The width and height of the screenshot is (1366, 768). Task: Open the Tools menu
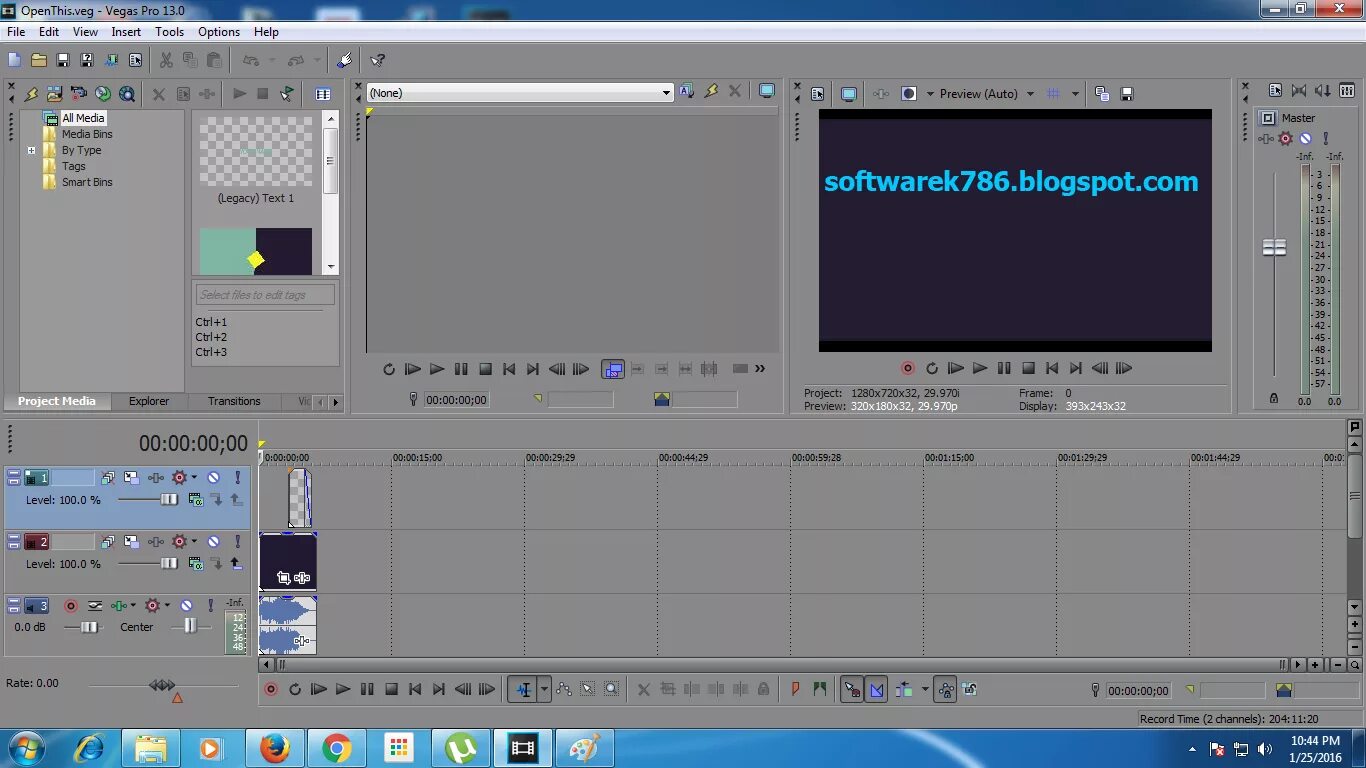[x=169, y=31]
